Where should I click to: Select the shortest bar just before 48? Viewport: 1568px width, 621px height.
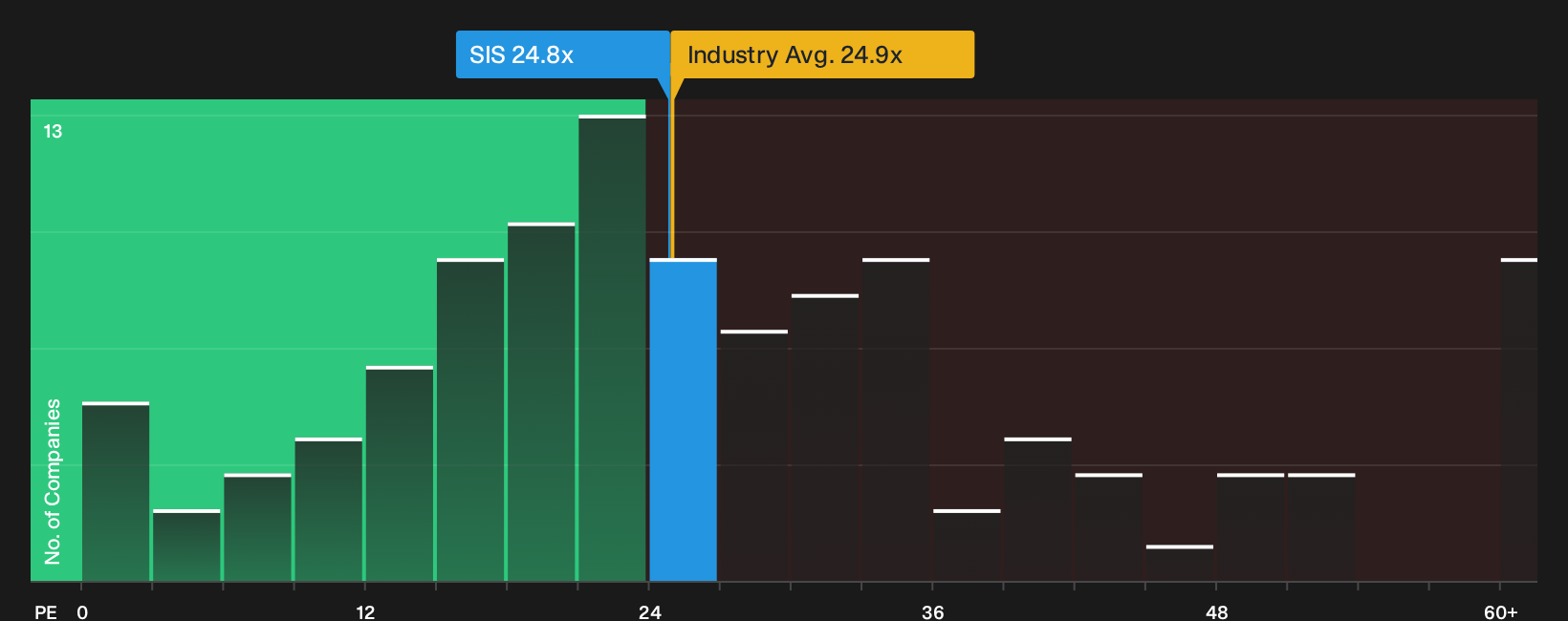[1180, 564]
